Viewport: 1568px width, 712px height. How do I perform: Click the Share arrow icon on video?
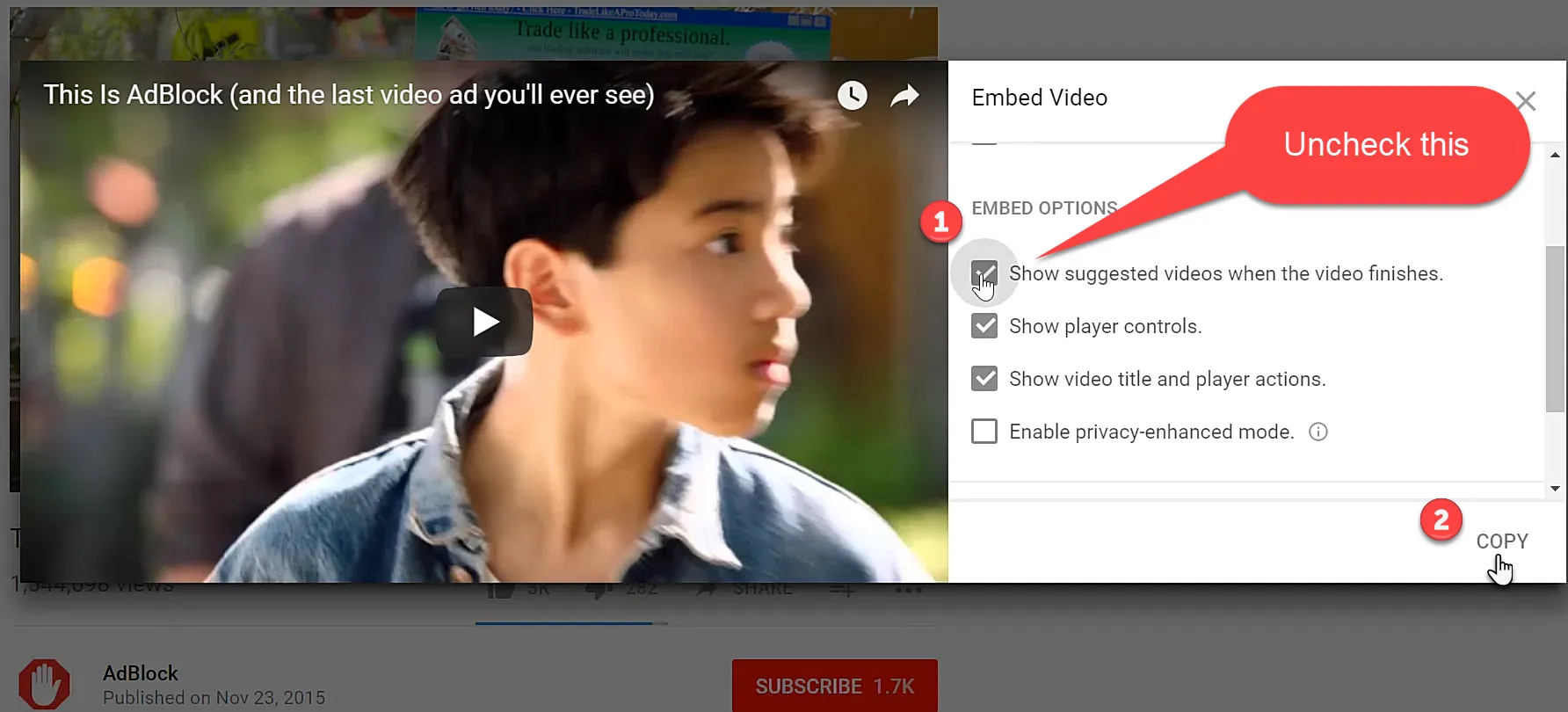click(x=904, y=96)
